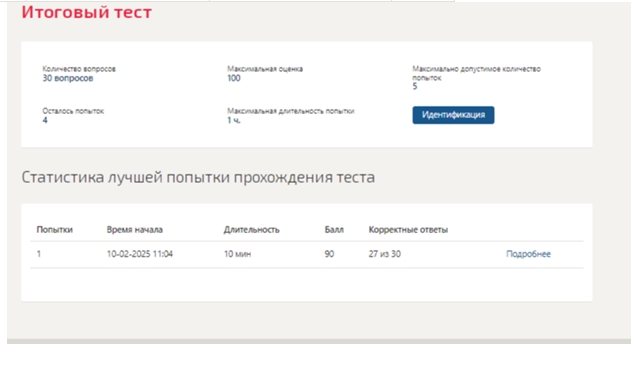Click the Статистика лучшей попытки heading
The image size is (635, 368).
pos(198,177)
